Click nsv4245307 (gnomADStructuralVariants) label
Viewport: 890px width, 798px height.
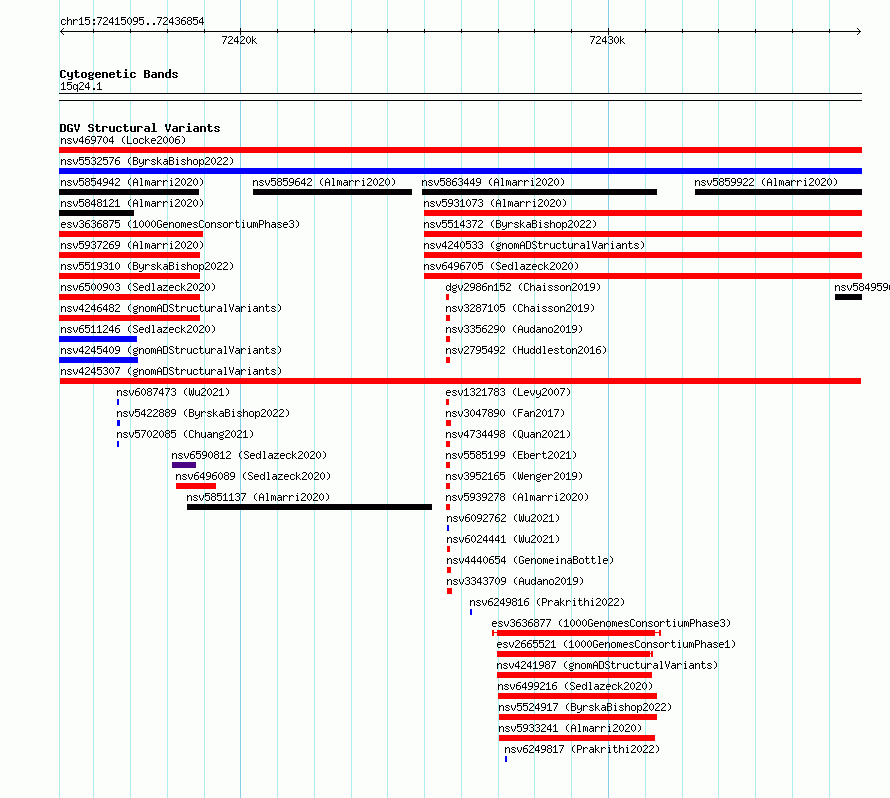tap(171, 371)
